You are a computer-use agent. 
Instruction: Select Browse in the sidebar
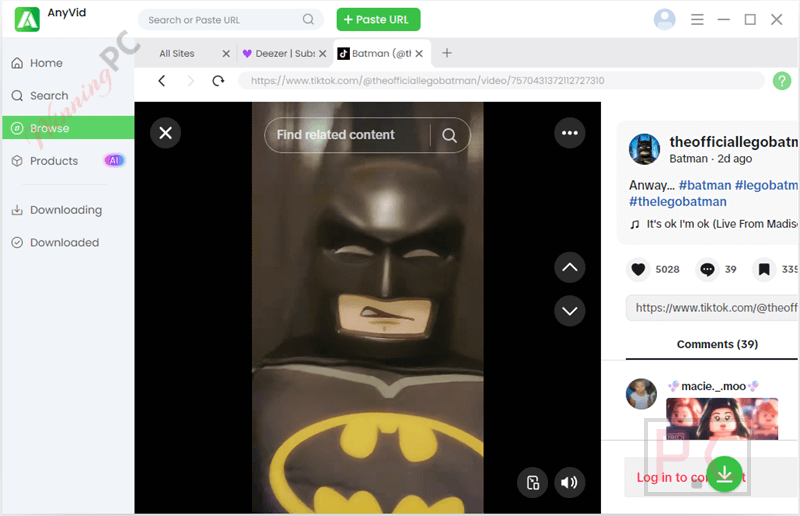click(x=68, y=128)
